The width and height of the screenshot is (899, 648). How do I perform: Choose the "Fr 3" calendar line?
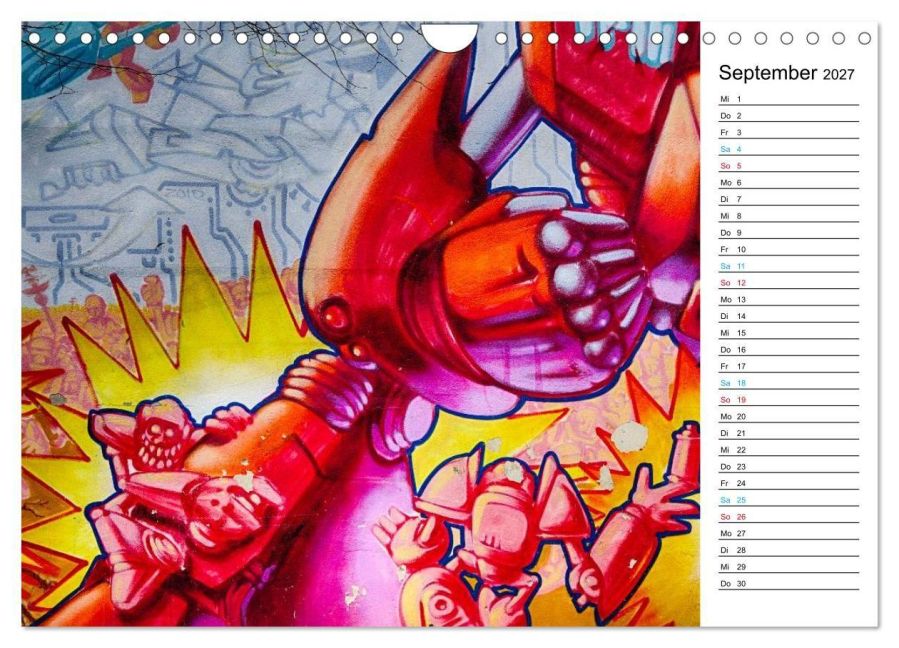tap(789, 132)
